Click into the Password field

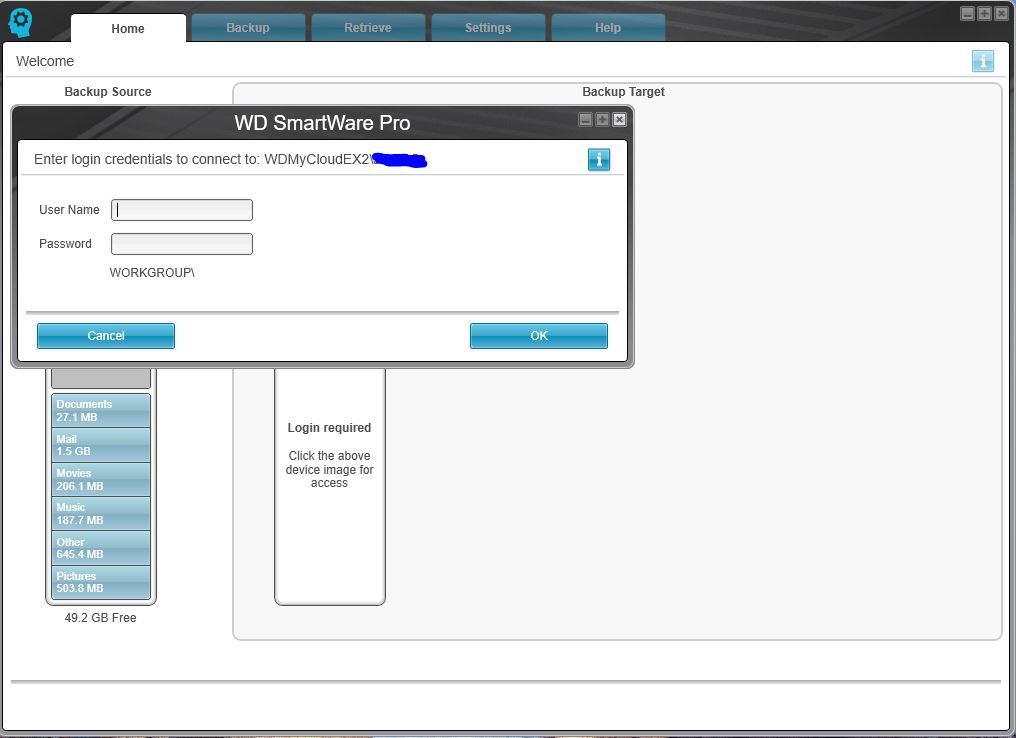[x=182, y=244]
